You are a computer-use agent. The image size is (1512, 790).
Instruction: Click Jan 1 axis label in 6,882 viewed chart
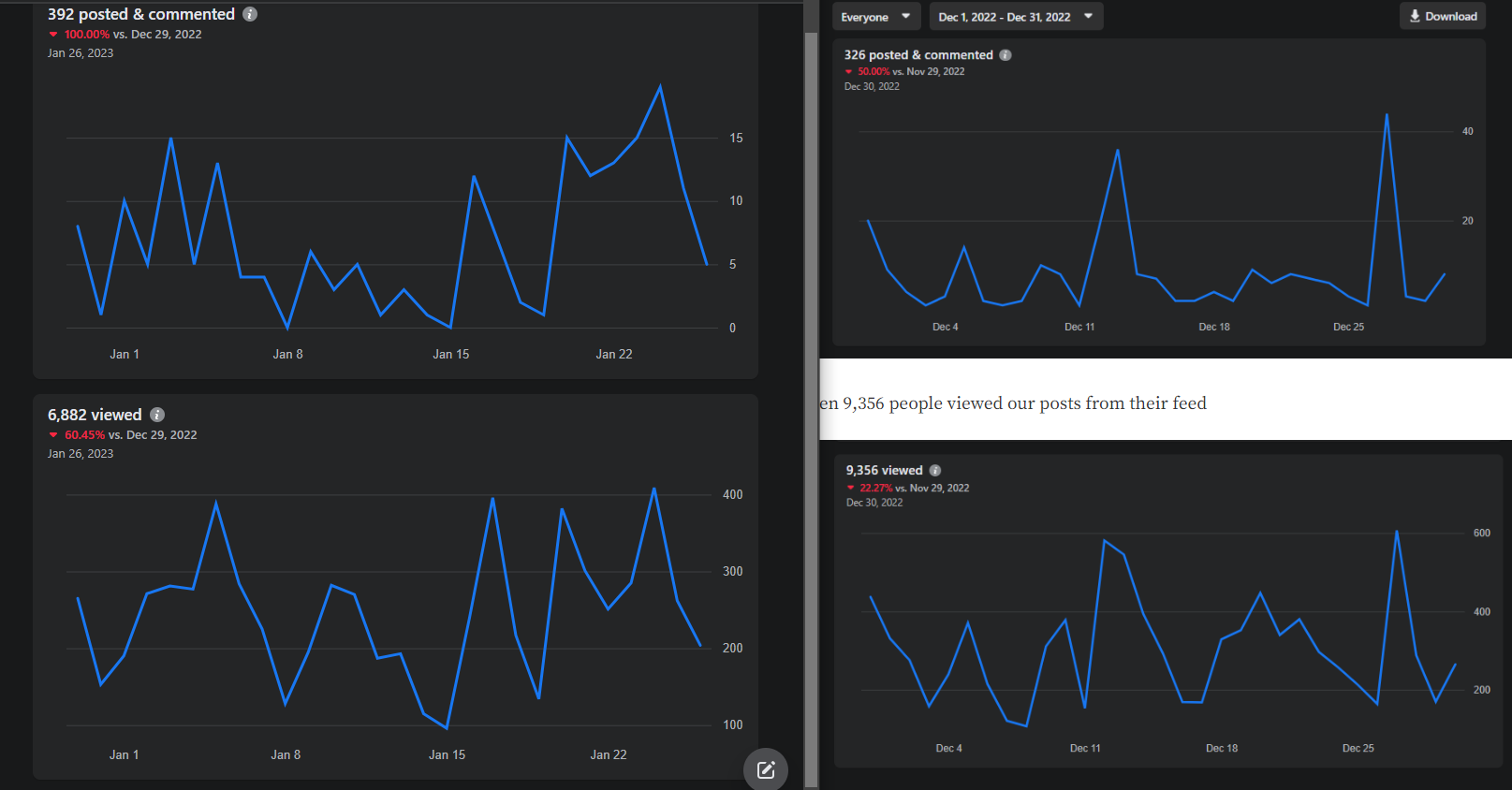(124, 755)
